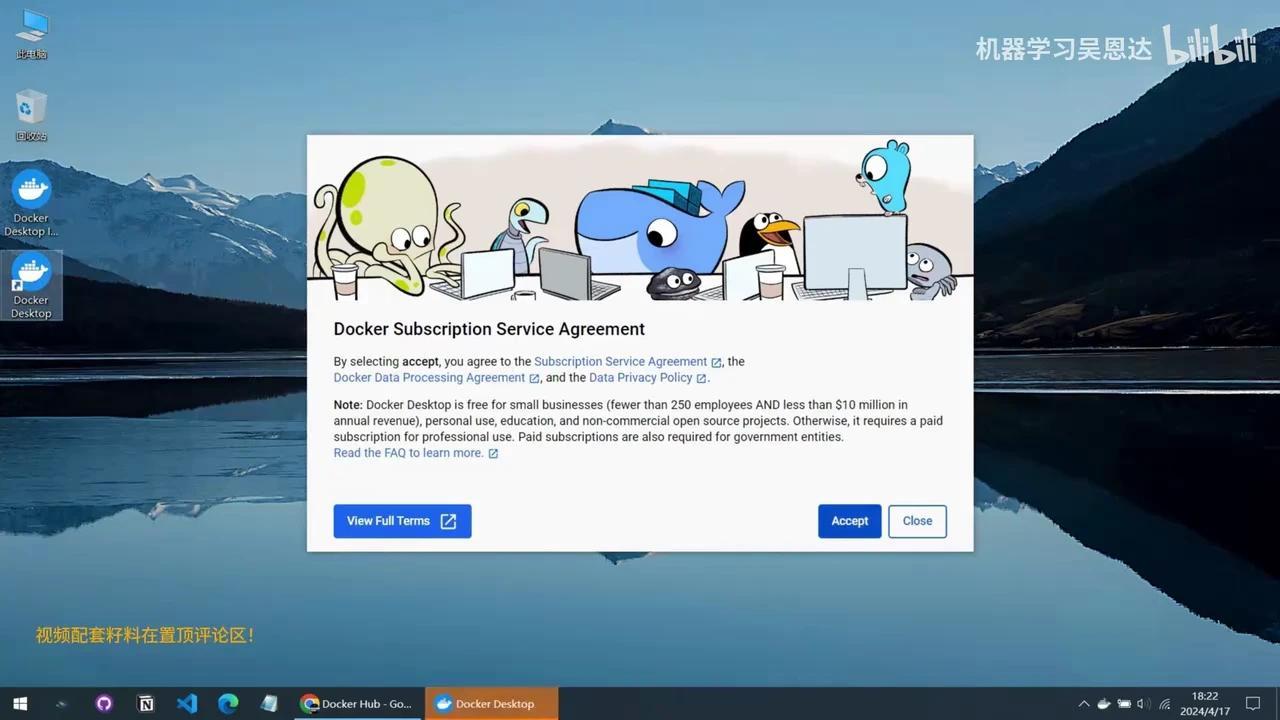Select the This PC desktop icon

(x=31, y=34)
